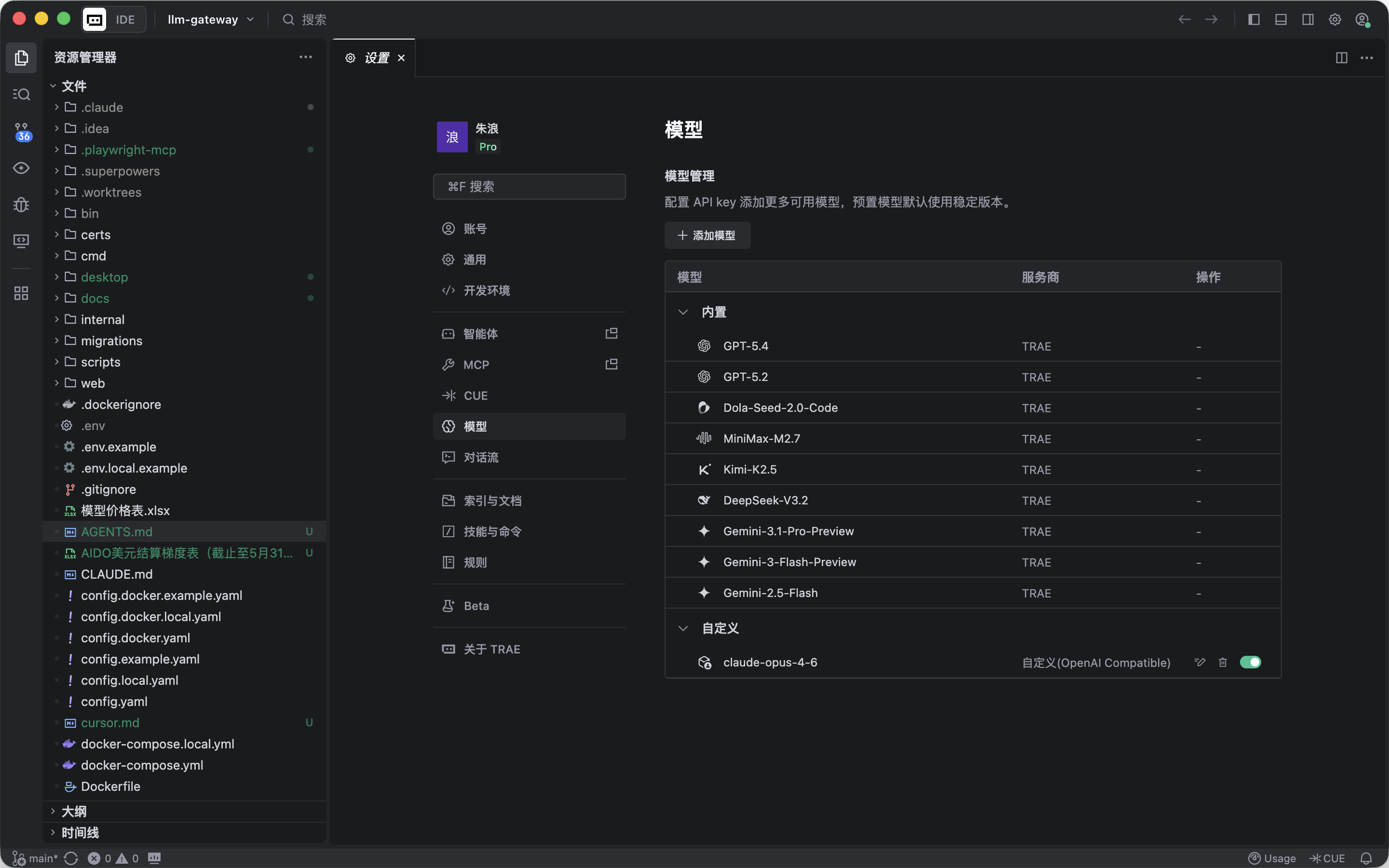Open the Beta settings section
Screen dimensions: 1389x868
coord(529,606)
